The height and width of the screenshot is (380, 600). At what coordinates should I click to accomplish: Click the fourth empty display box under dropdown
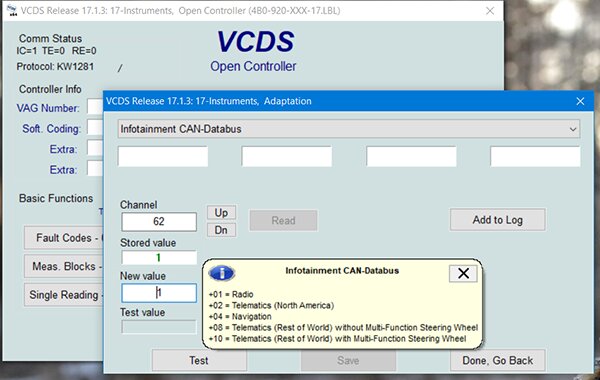coord(535,156)
